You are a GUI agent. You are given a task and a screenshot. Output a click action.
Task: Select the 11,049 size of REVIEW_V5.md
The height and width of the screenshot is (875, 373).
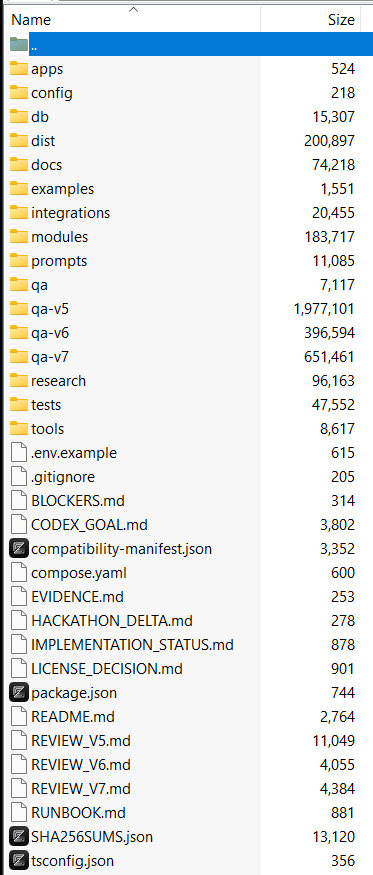[334, 741]
